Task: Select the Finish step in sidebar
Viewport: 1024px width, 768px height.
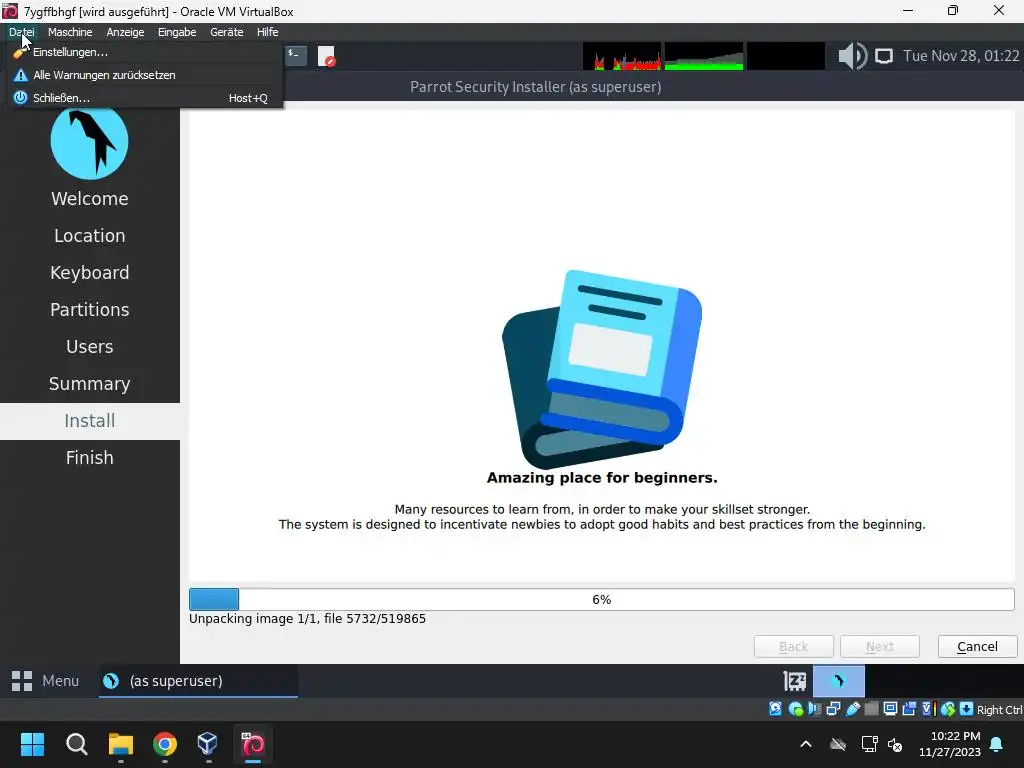Action: click(x=89, y=458)
